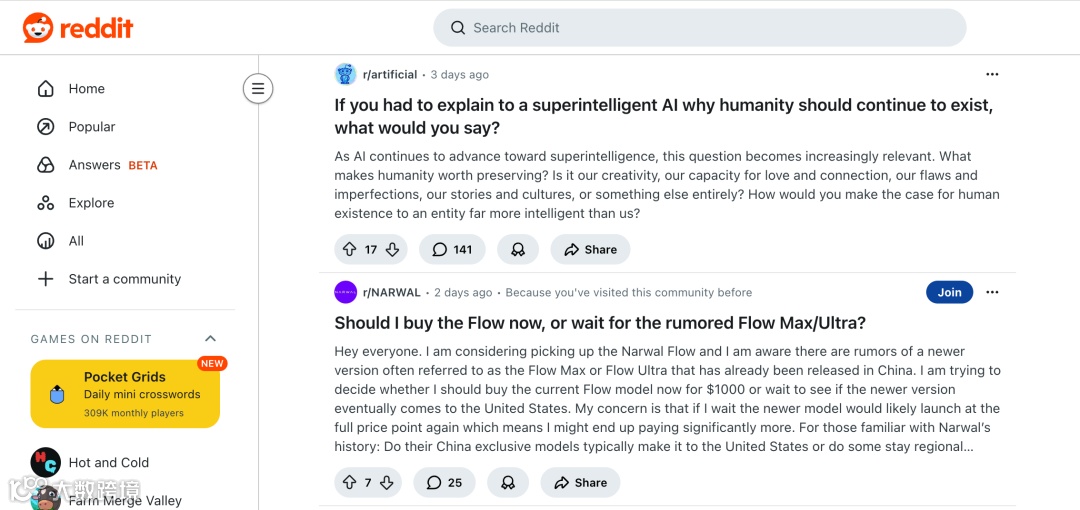The width and height of the screenshot is (1080, 510).
Task: Downvote the Narwal Flow post
Action: pos(387,482)
